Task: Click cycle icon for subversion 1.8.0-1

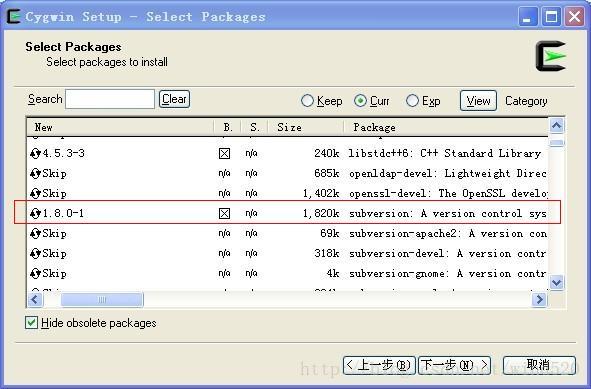Action: (x=35, y=213)
